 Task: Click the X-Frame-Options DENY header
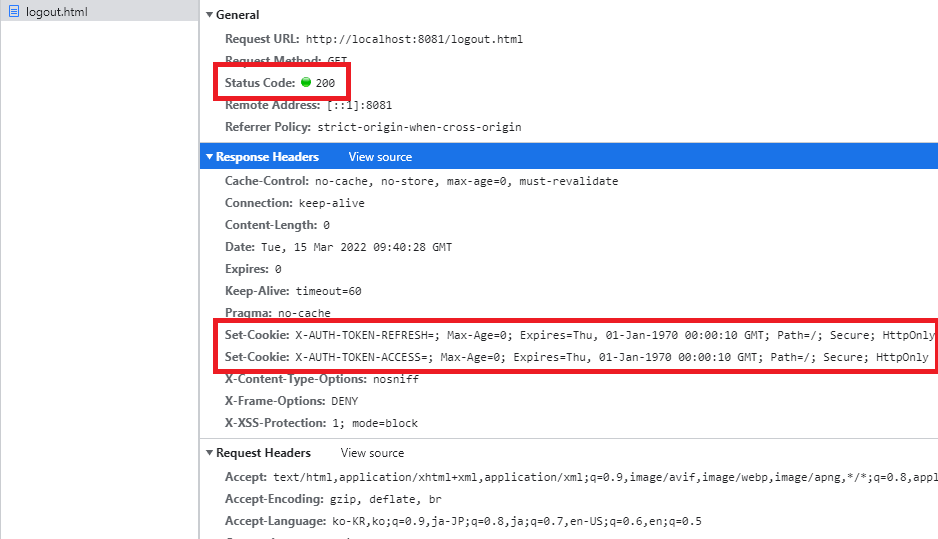[291, 401]
